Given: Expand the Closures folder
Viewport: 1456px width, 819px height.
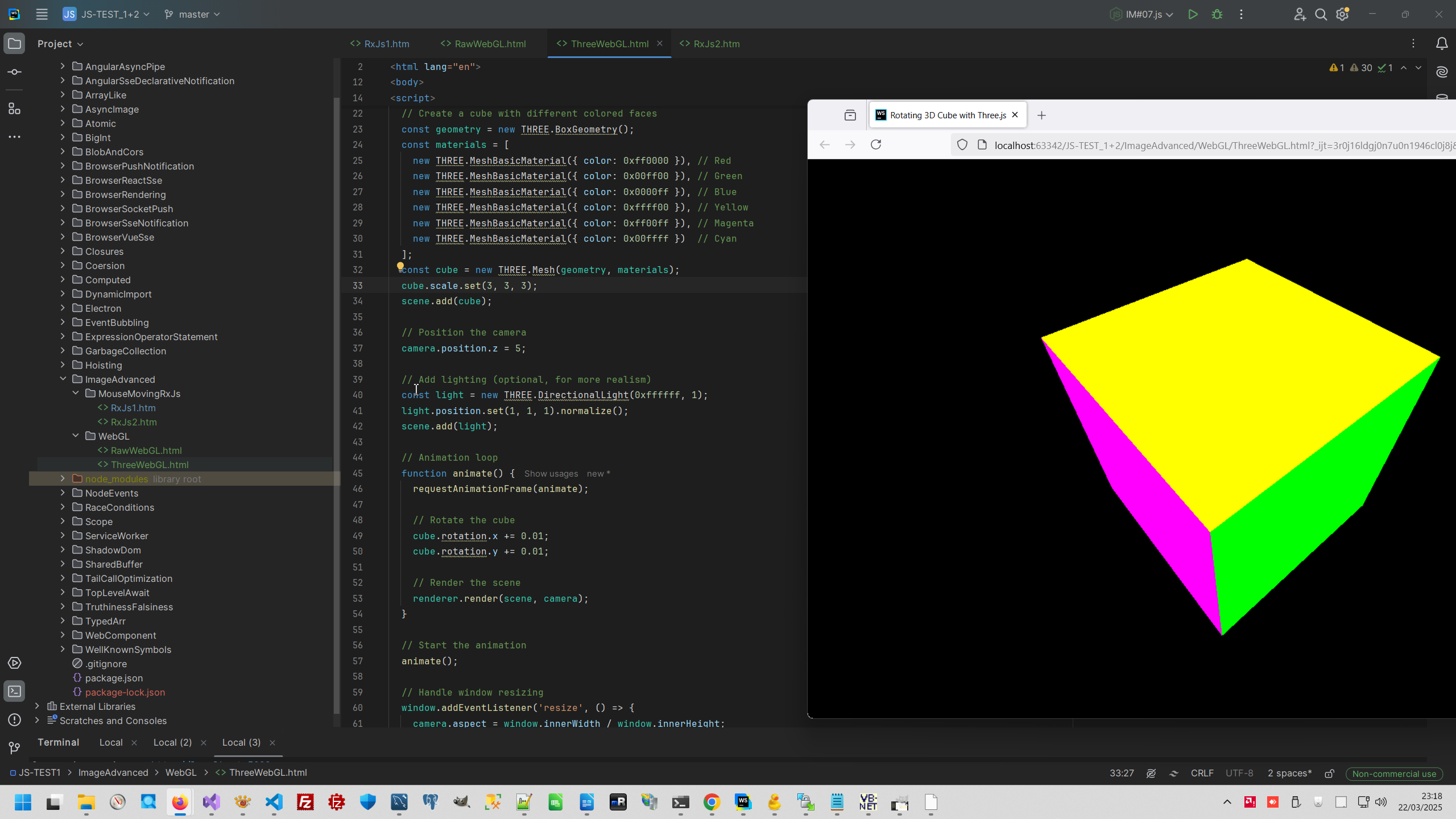Looking at the screenshot, I should click(x=63, y=251).
